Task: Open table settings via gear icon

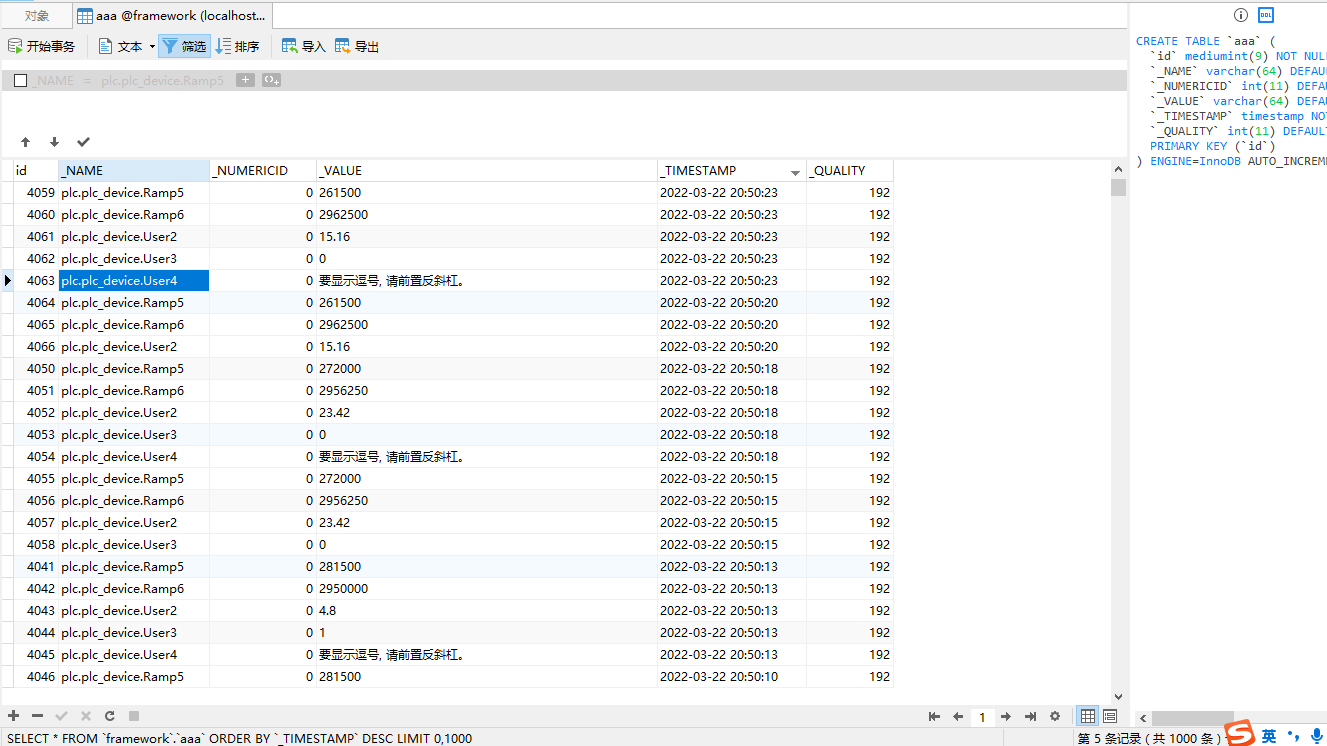Action: click(x=1054, y=716)
